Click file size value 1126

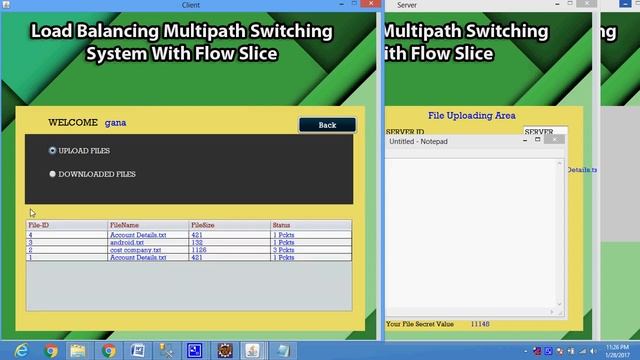click(x=199, y=250)
